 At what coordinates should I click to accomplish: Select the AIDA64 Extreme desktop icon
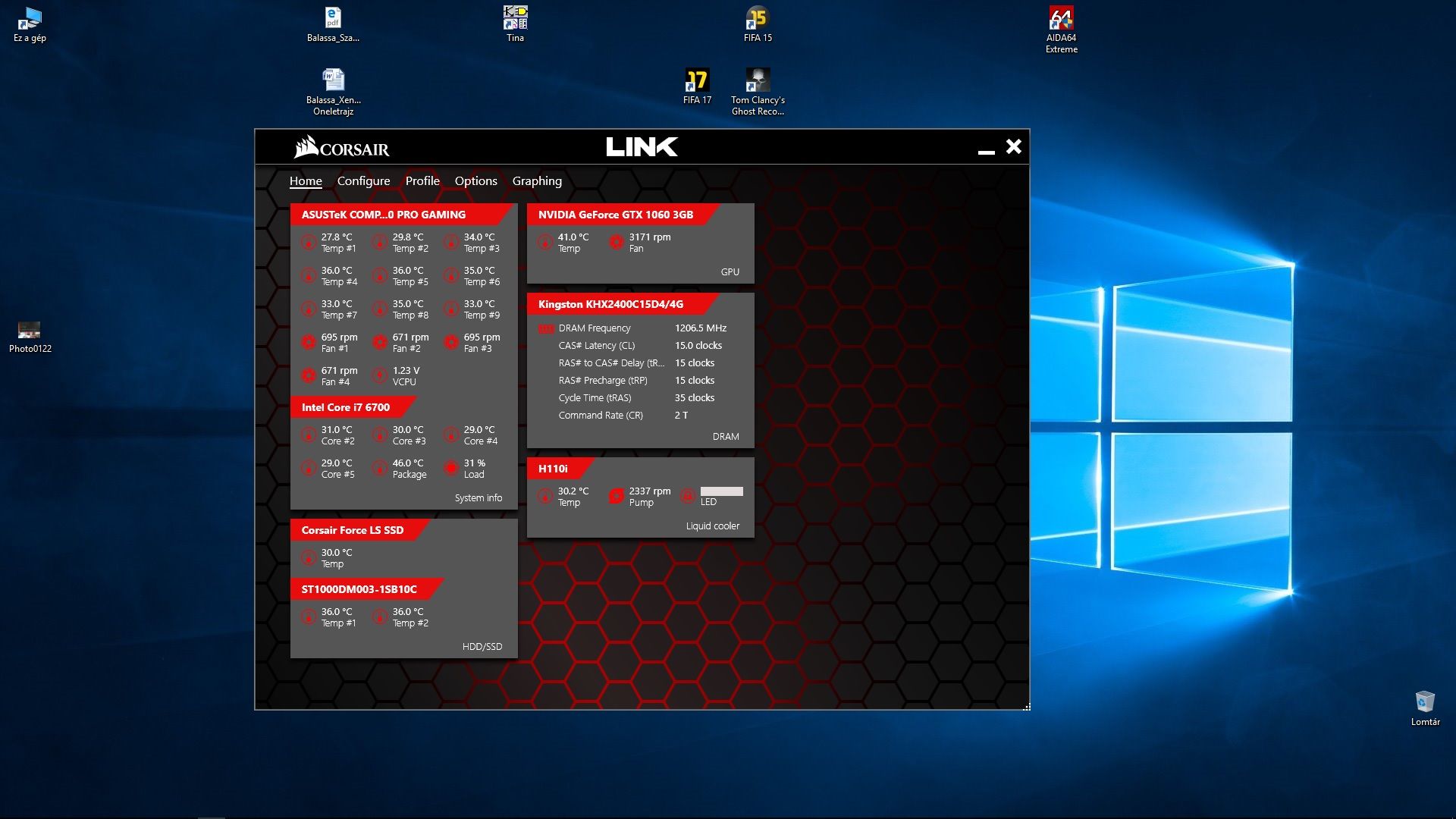[1061, 30]
